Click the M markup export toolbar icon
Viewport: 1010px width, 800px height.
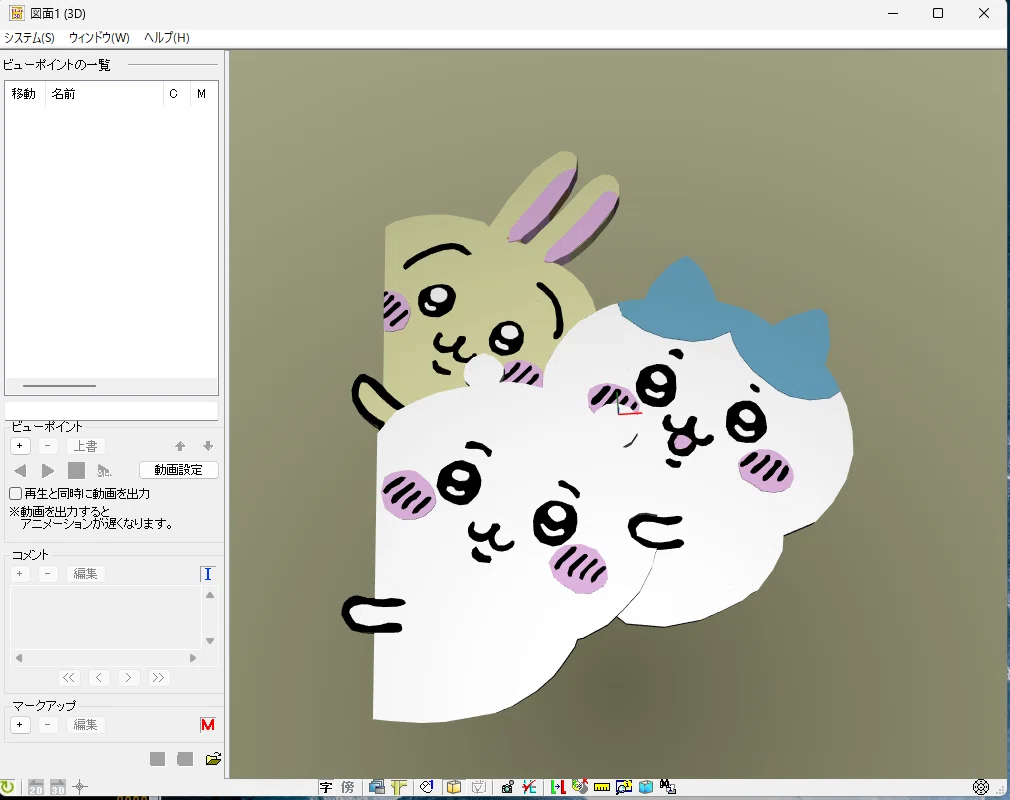[x=668, y=787]
